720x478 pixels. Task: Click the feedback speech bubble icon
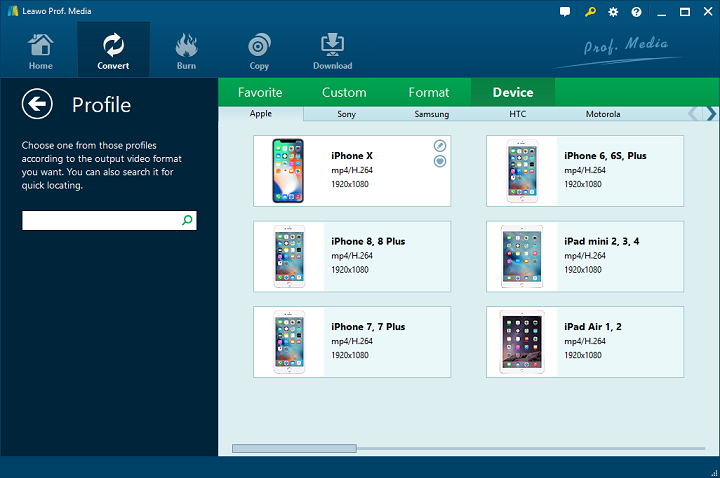point(565,12)
